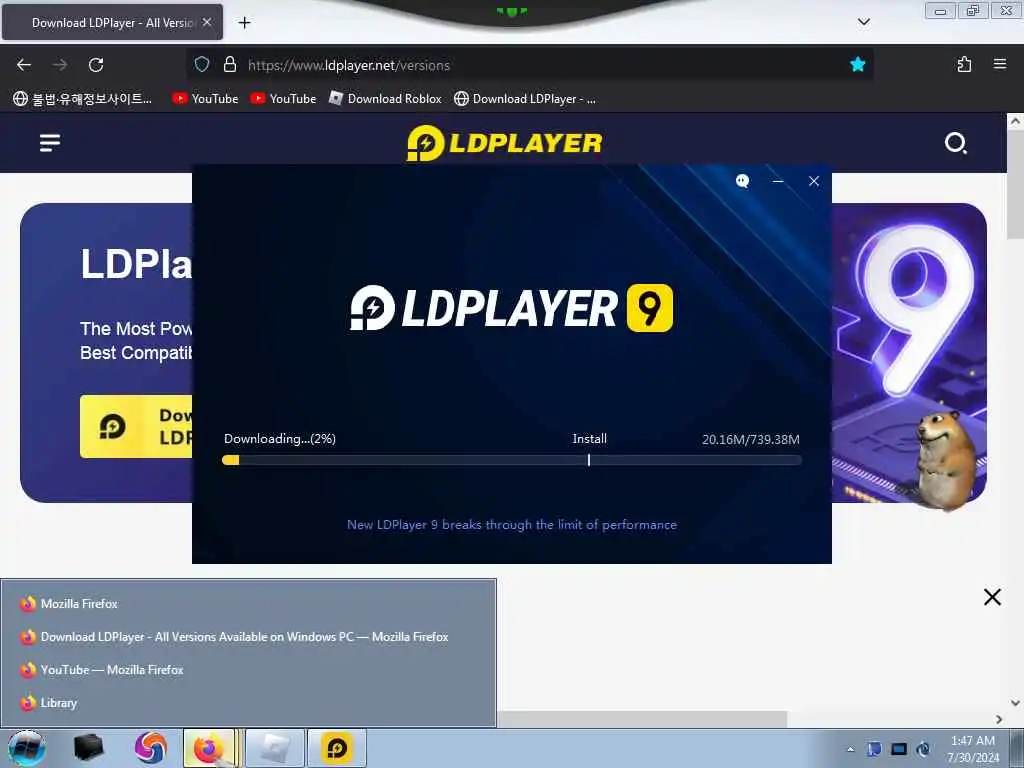Open the Download Roblox bookmark
Screen dimensions: 1024x768
pos(385,99)
